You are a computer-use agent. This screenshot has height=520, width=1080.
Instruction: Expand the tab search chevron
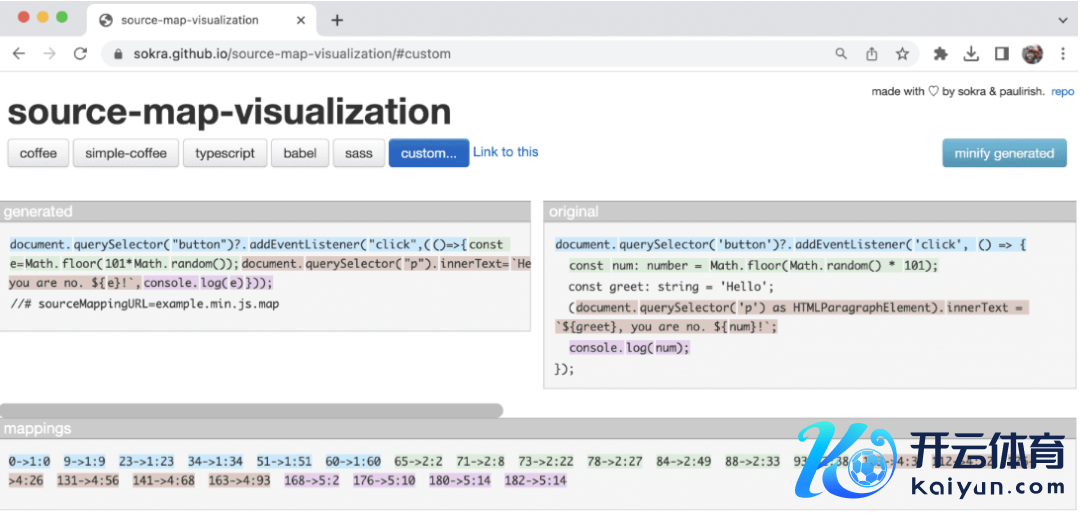(1062, 20)
